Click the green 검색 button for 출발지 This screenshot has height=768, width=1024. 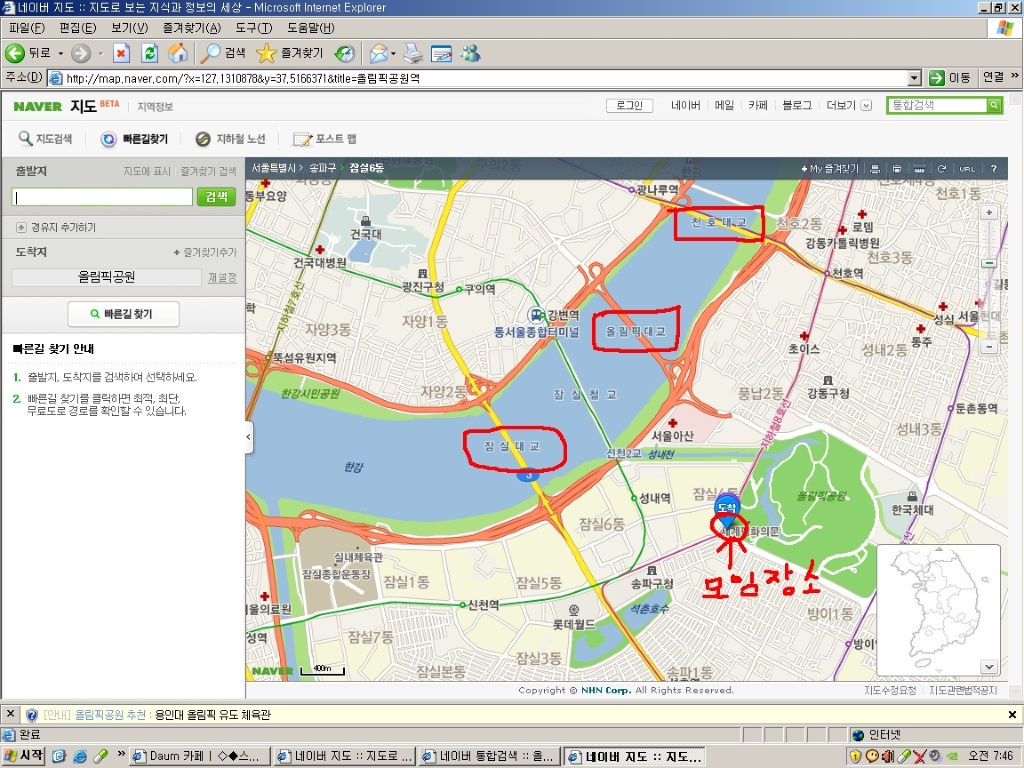pyautogui.click(x=216, y=197)
